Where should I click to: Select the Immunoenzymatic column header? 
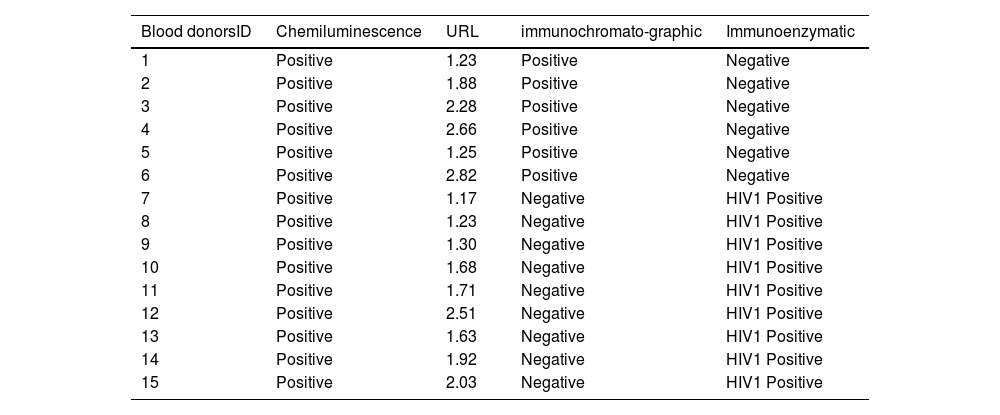click(x=790, y=32)
